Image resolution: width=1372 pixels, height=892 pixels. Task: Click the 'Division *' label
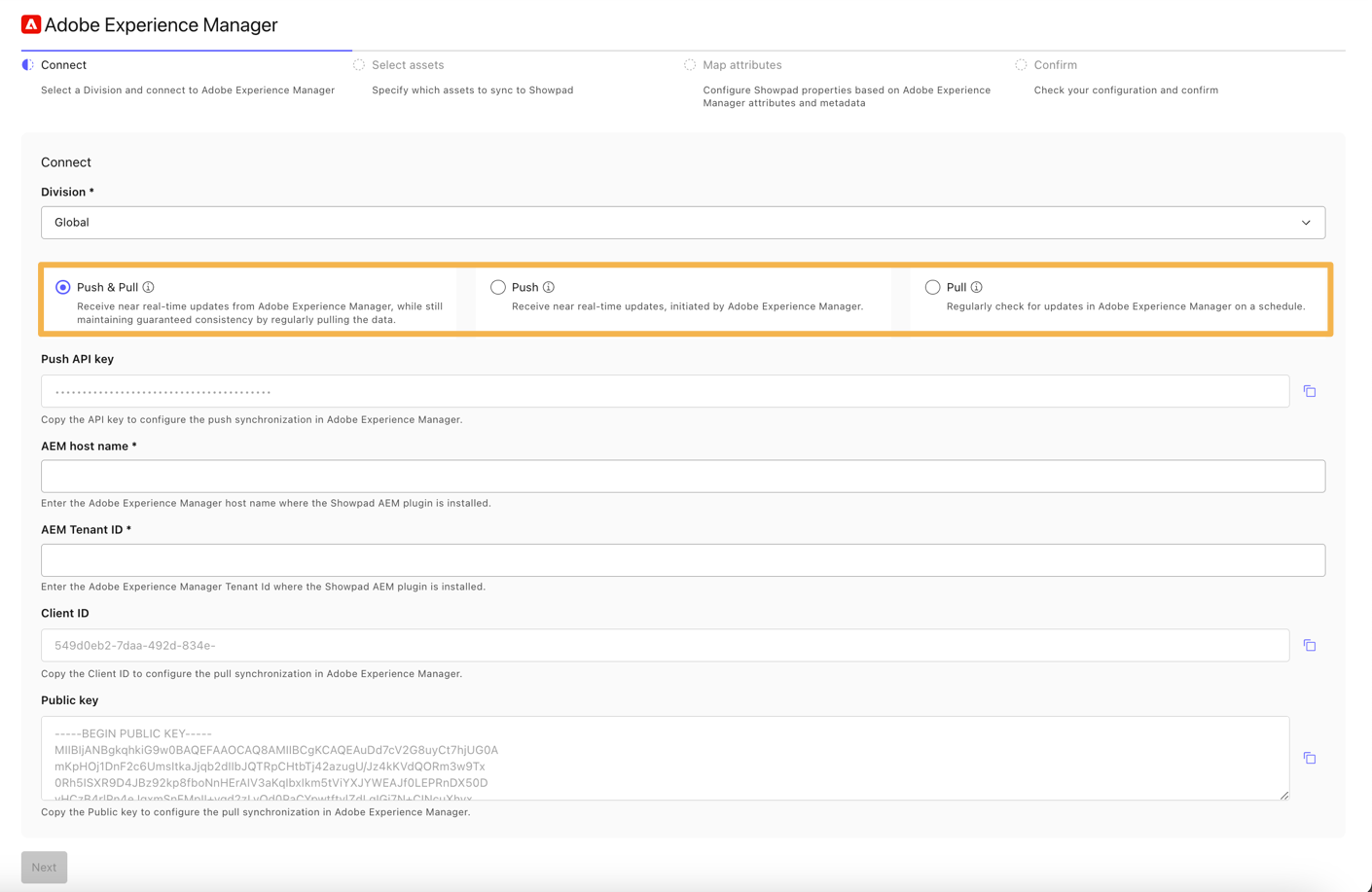pos(67,192)
